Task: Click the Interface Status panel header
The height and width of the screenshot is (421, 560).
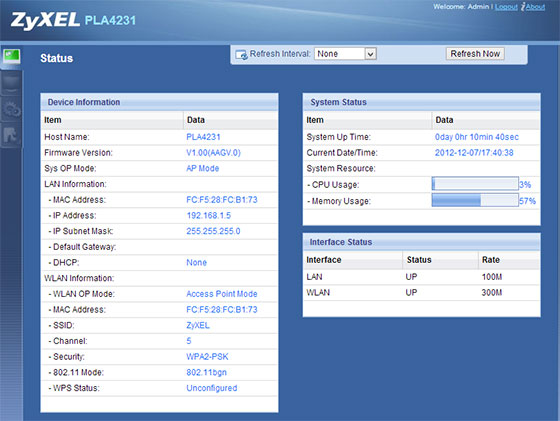Action: (x=421, y=242)
